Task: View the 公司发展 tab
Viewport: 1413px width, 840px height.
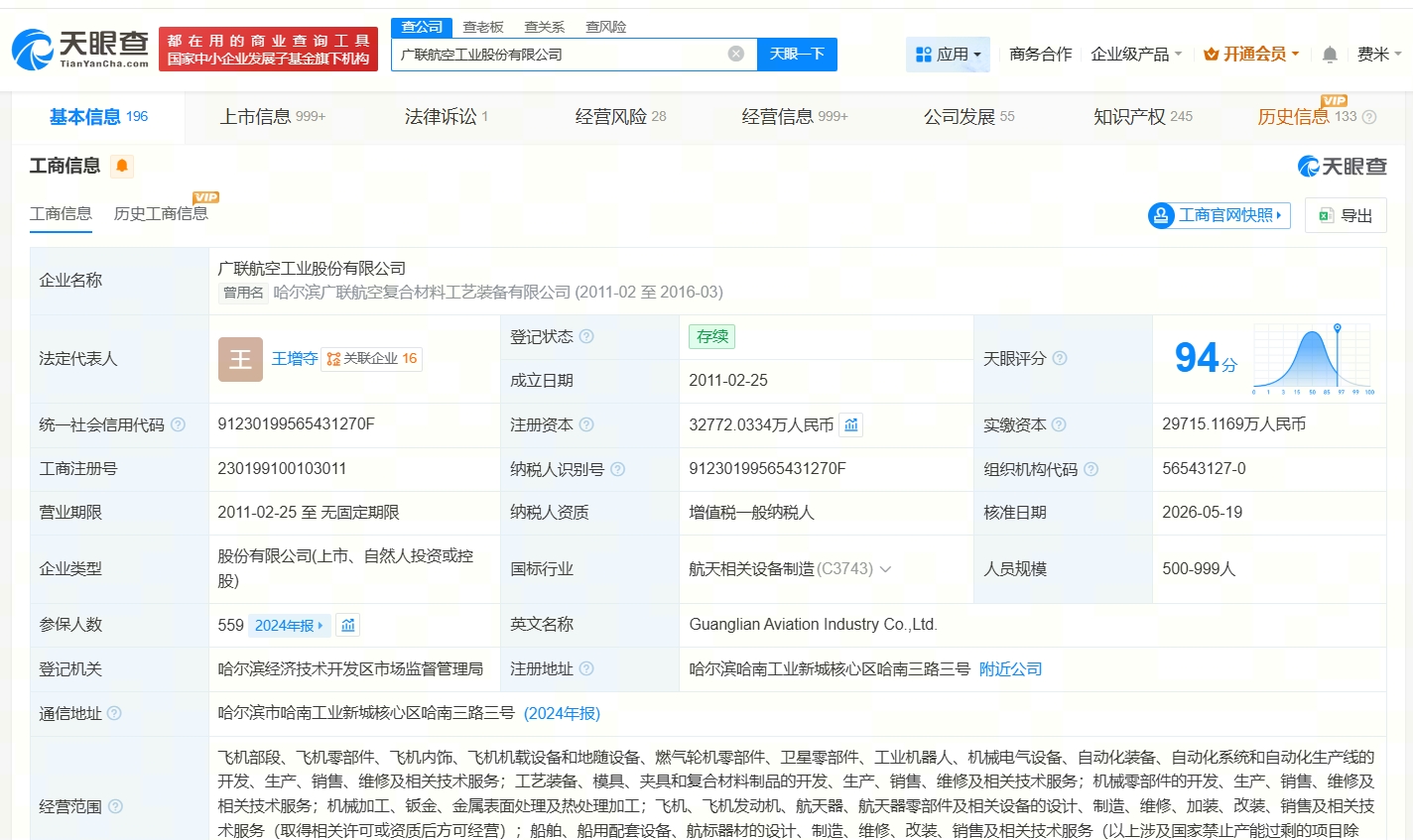Action: click(x=969, y=117)
